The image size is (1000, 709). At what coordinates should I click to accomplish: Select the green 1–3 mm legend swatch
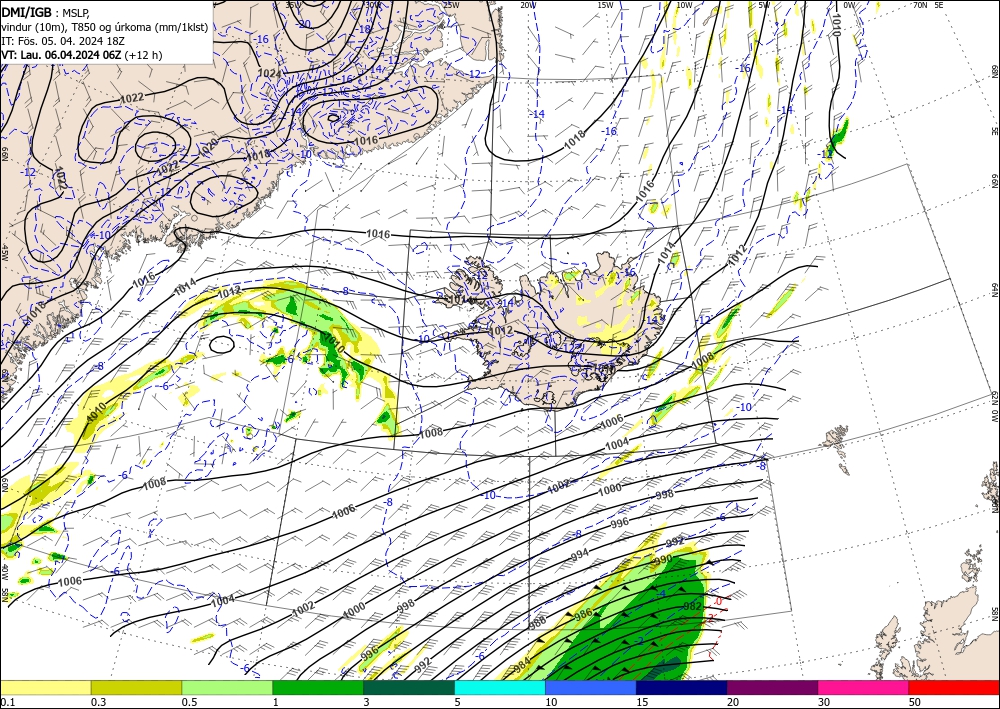tap(318, 687)
